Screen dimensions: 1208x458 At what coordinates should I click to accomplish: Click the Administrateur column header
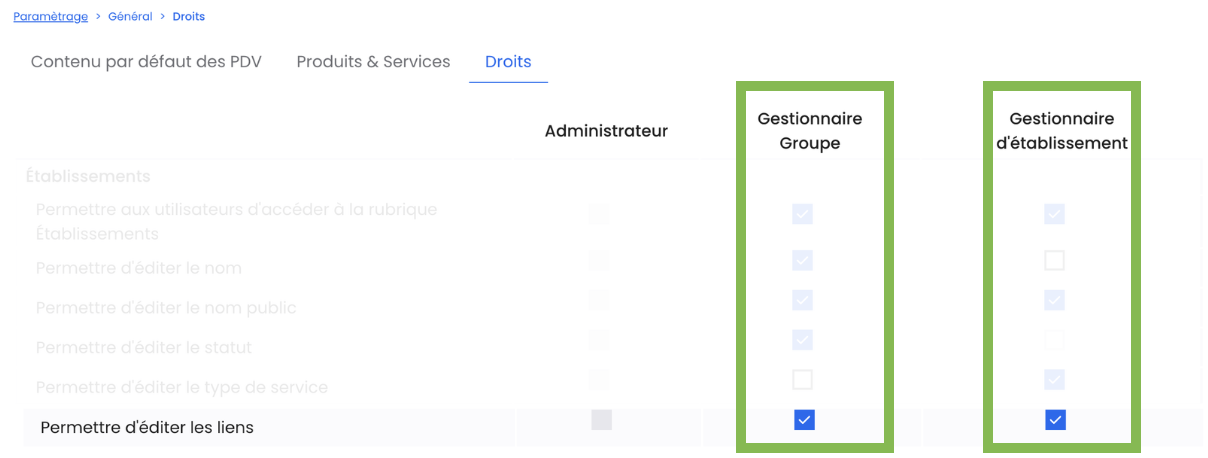click(606, 131)
